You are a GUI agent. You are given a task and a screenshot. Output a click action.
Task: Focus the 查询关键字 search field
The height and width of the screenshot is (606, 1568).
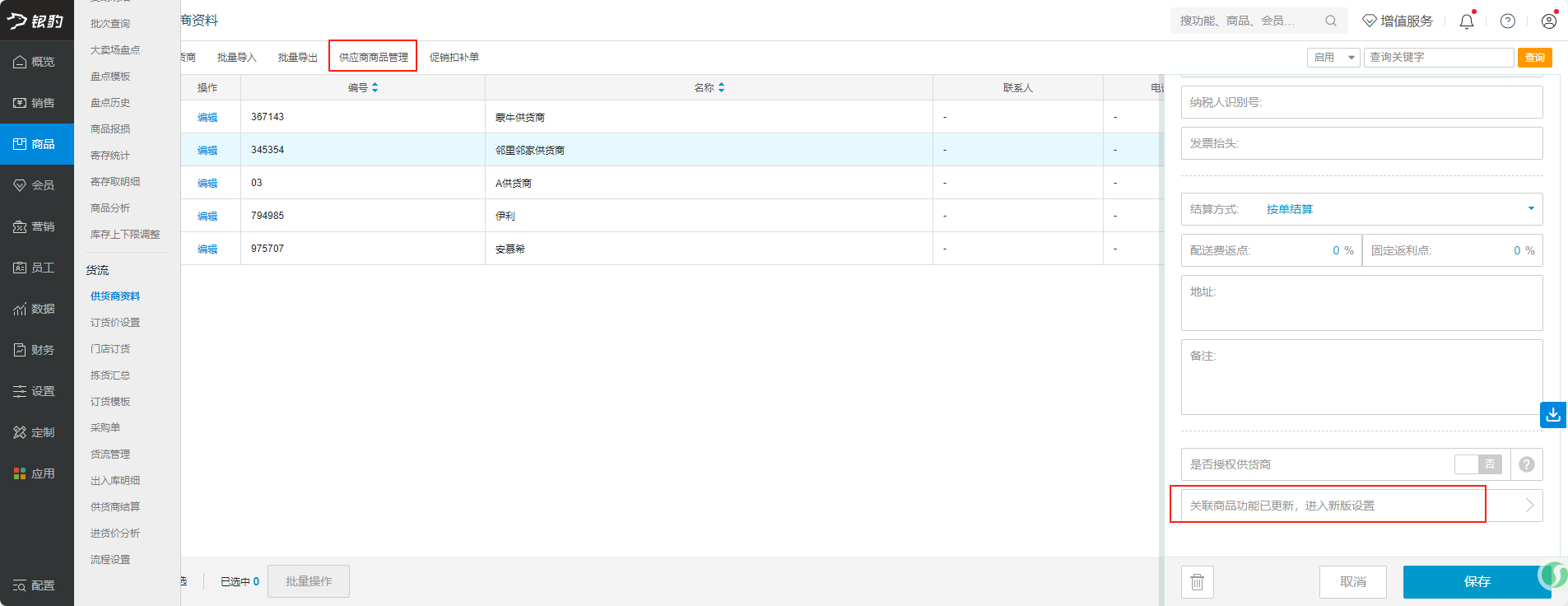(x=1439, y=57)
